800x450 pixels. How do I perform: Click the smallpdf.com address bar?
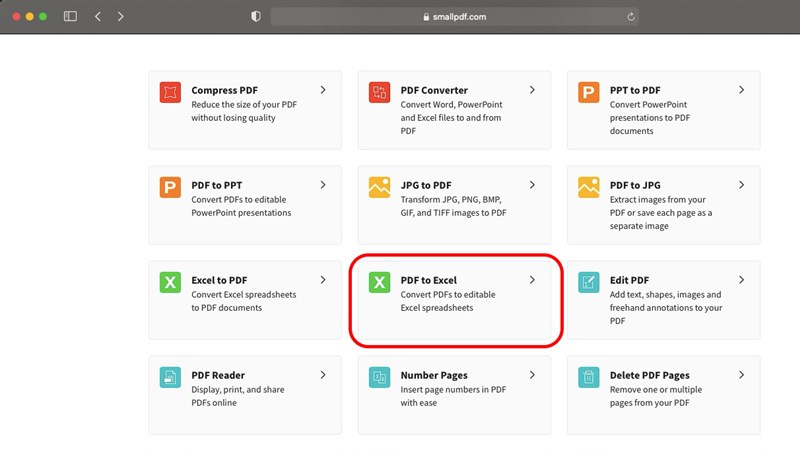[x=454, y=17]
